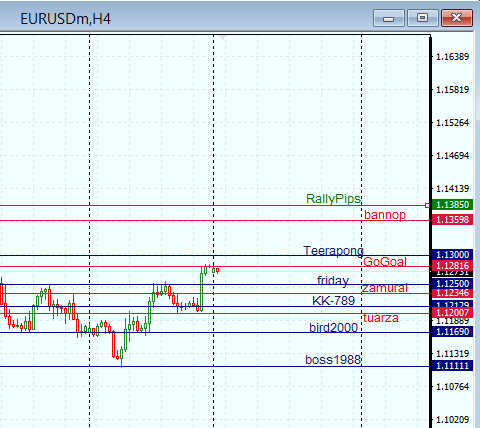480x428 pixels.
Task: Close the EURUSDm,H4 chart window
Action: 457,18
